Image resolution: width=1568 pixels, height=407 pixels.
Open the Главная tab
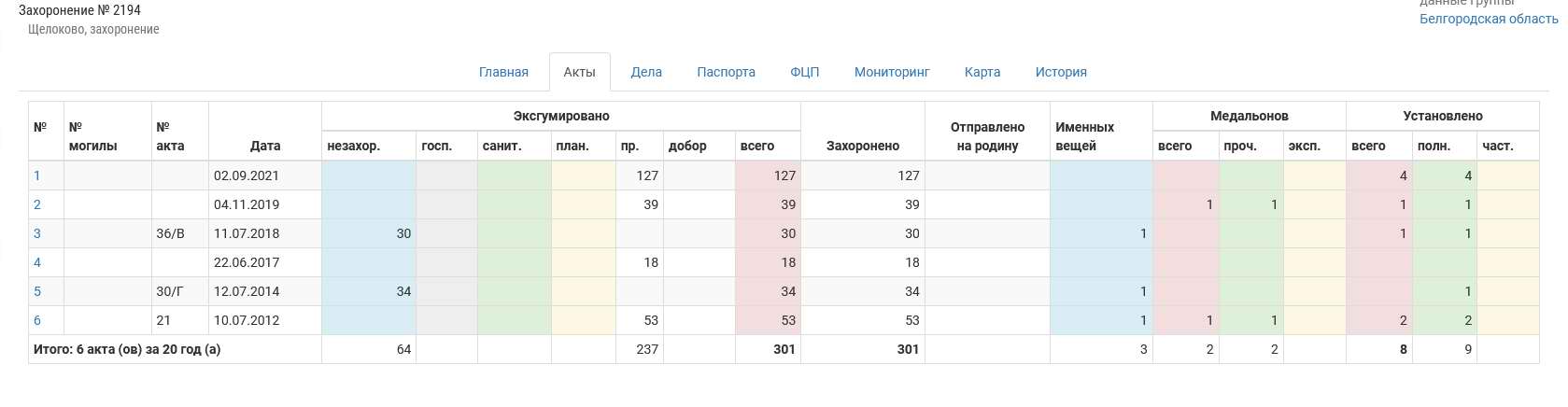503,72
